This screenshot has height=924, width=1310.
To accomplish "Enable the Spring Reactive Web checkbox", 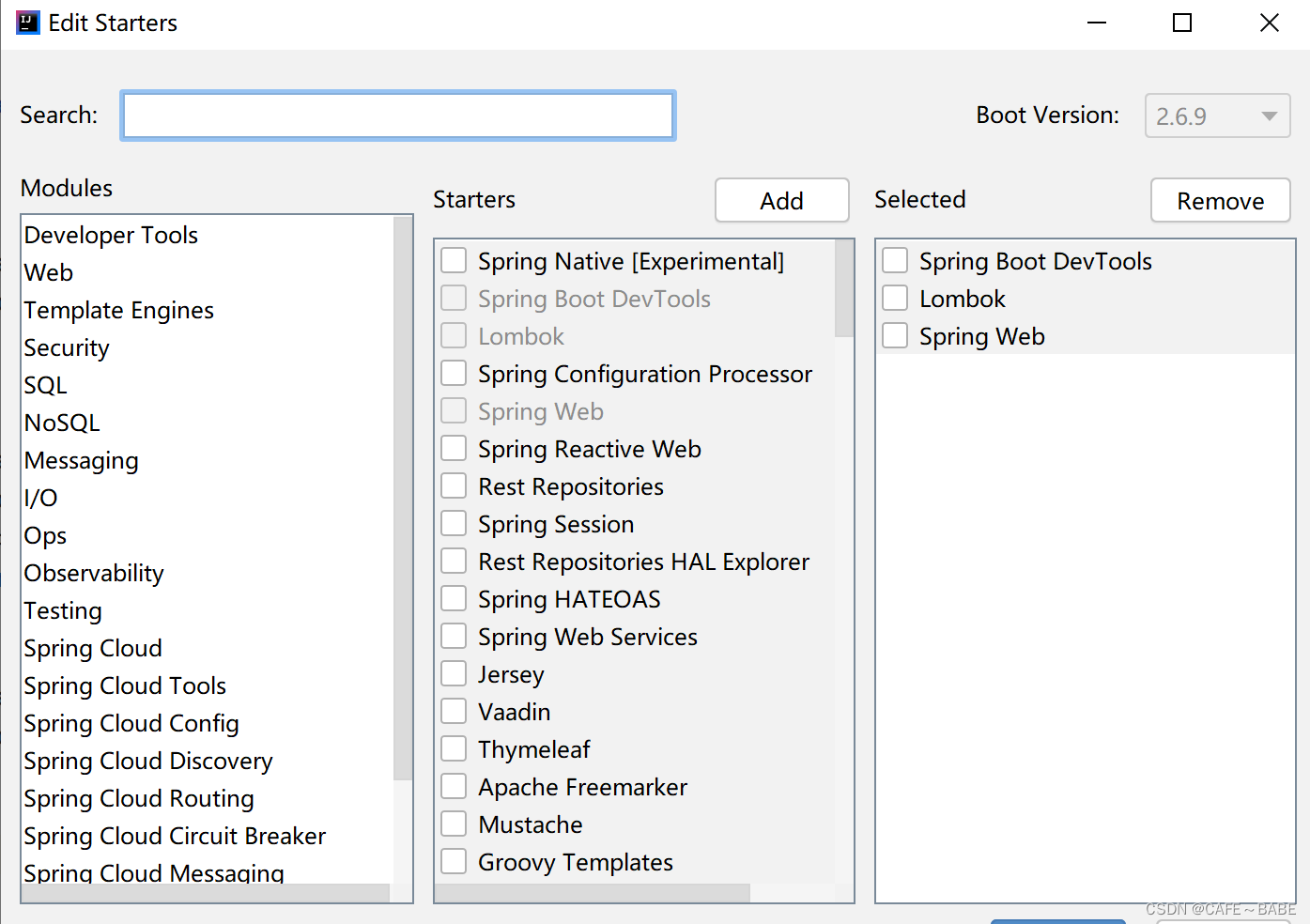I will [x=454, y=448].
